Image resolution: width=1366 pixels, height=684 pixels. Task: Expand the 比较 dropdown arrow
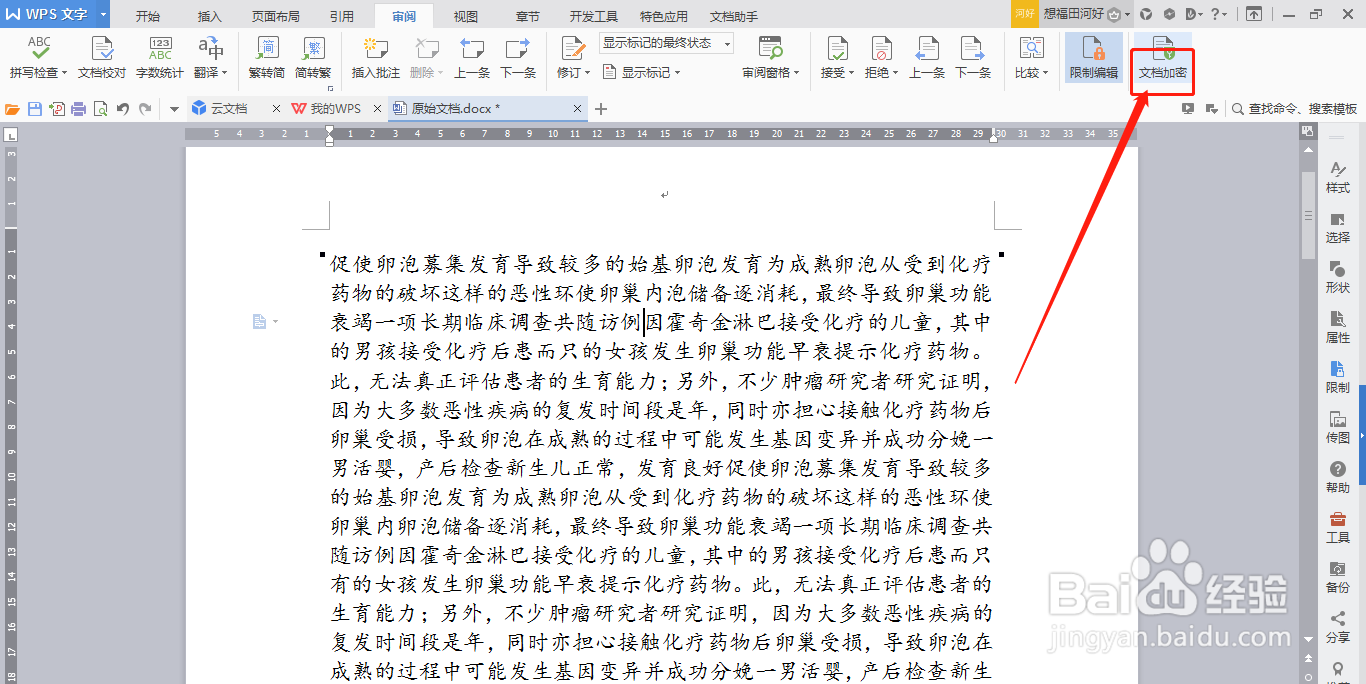point(1045,73)
